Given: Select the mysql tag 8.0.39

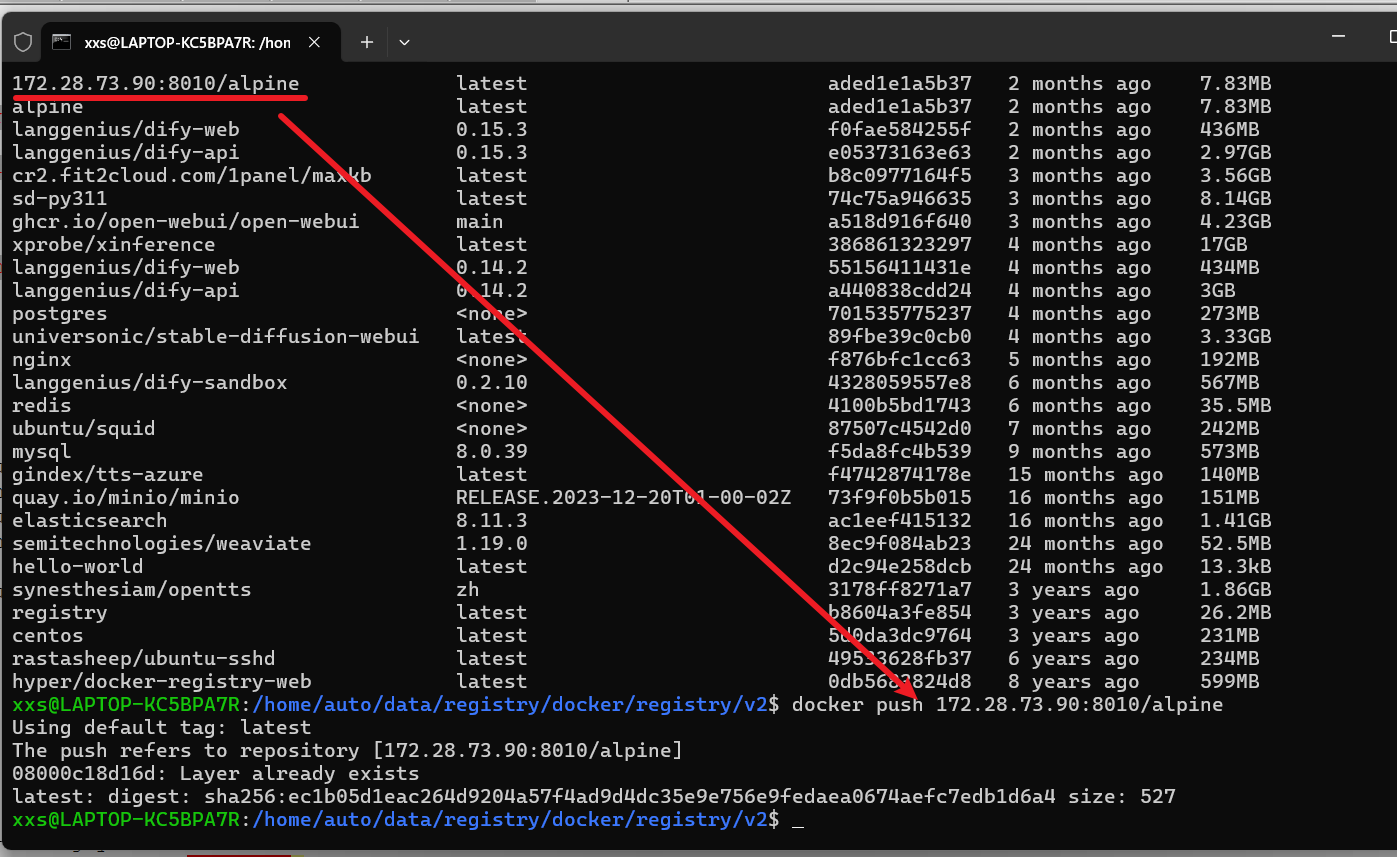Looking at the screenshot, I should click(x=491, y=452).
